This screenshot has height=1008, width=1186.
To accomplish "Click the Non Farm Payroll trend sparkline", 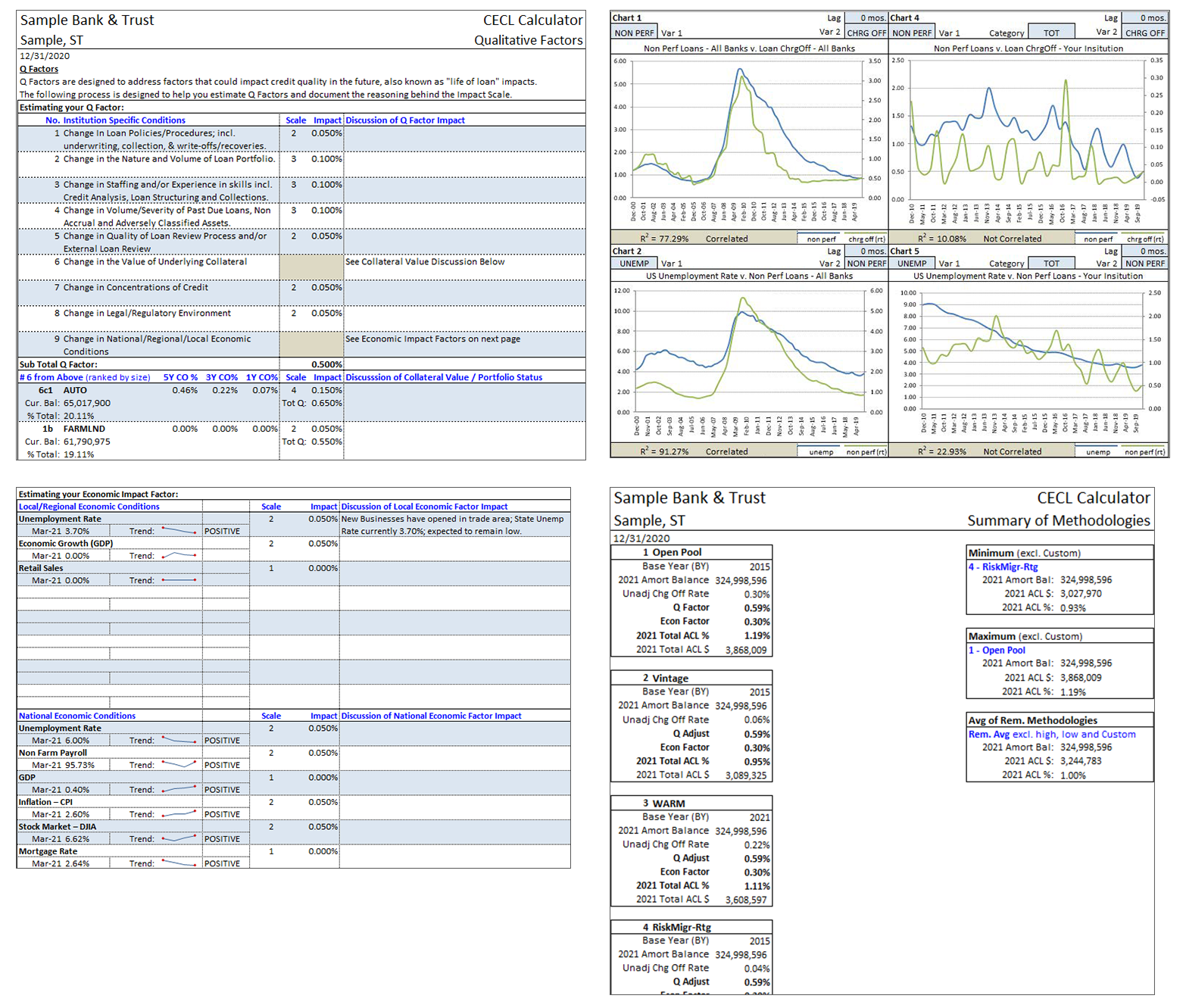I will pos(179,765).
